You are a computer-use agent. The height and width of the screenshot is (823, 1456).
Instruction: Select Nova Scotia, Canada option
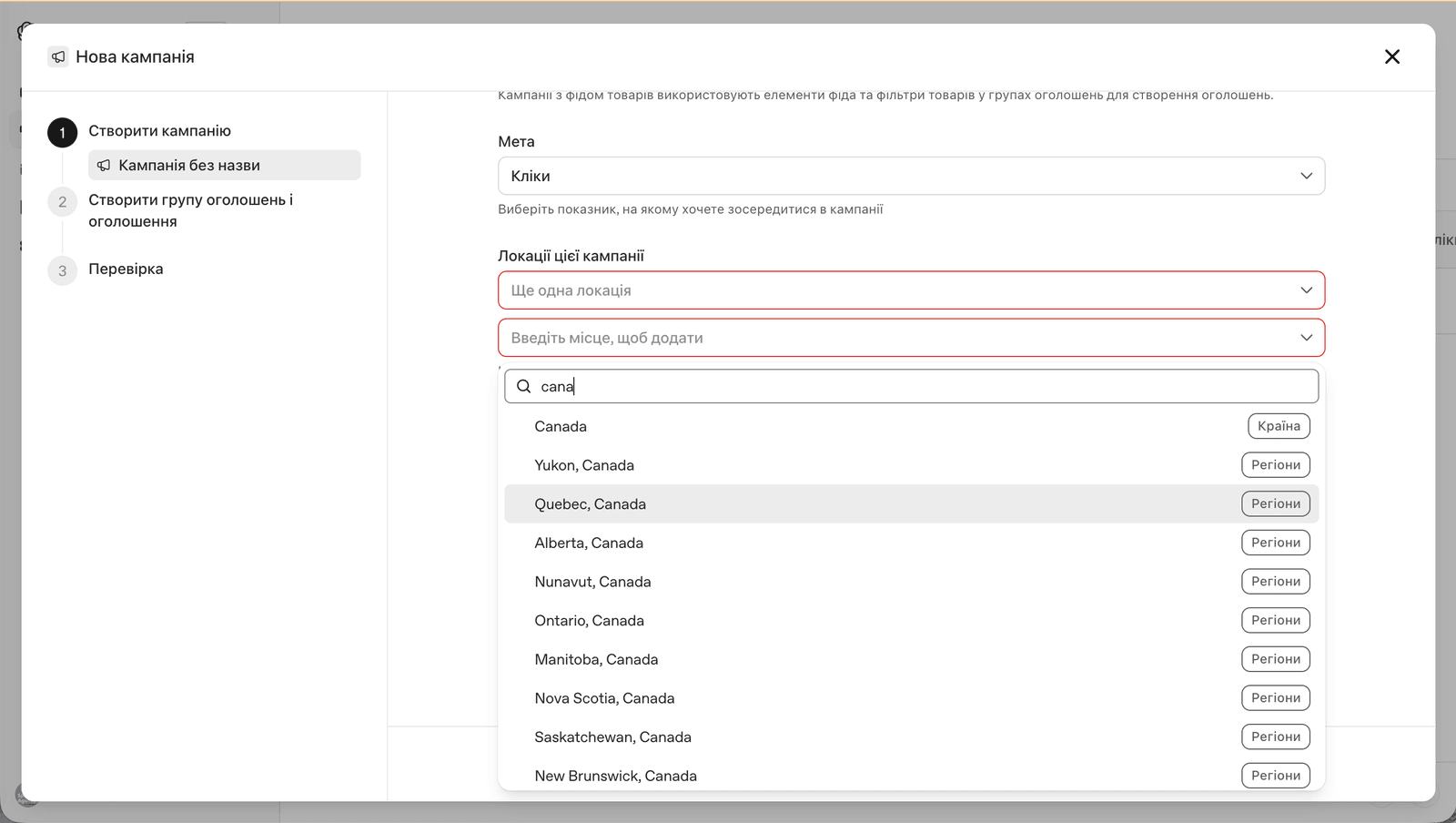(x=911, y=698)
